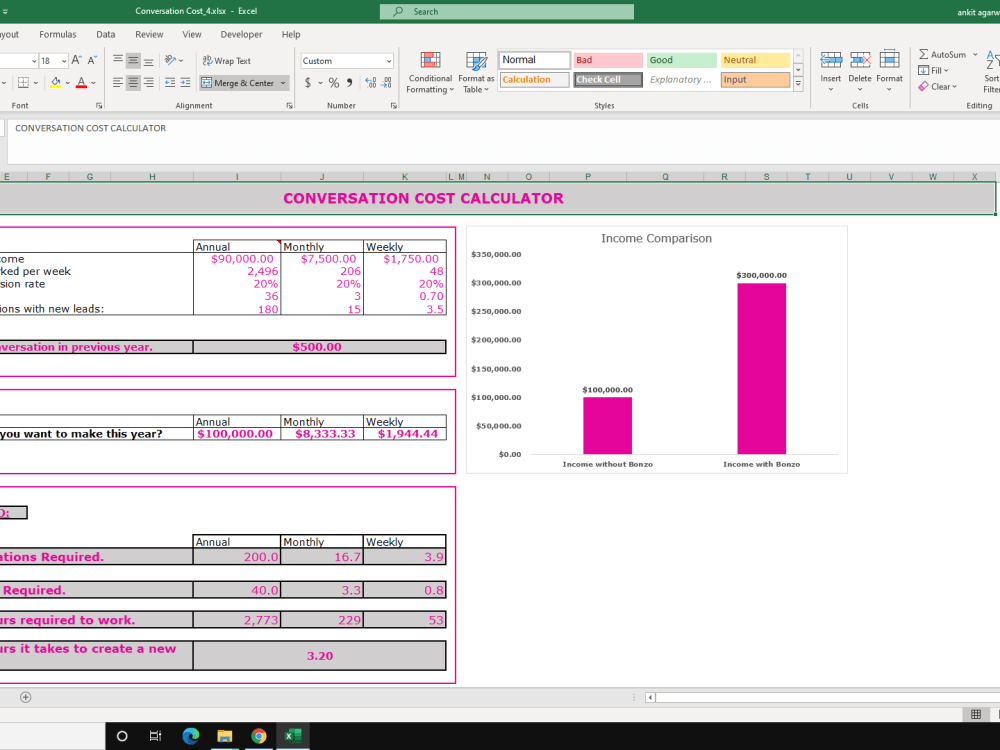Apply yellow highlight fill color

pos(54,81)
